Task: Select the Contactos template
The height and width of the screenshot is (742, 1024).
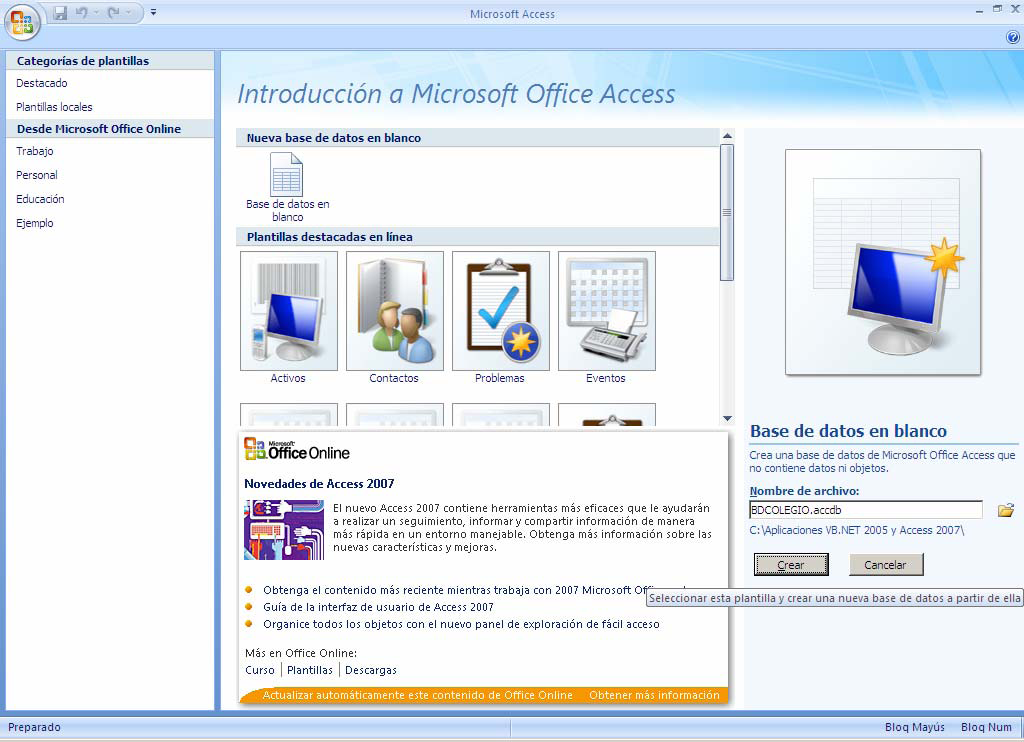Action: pyautogui.click(x=394, y=318)
